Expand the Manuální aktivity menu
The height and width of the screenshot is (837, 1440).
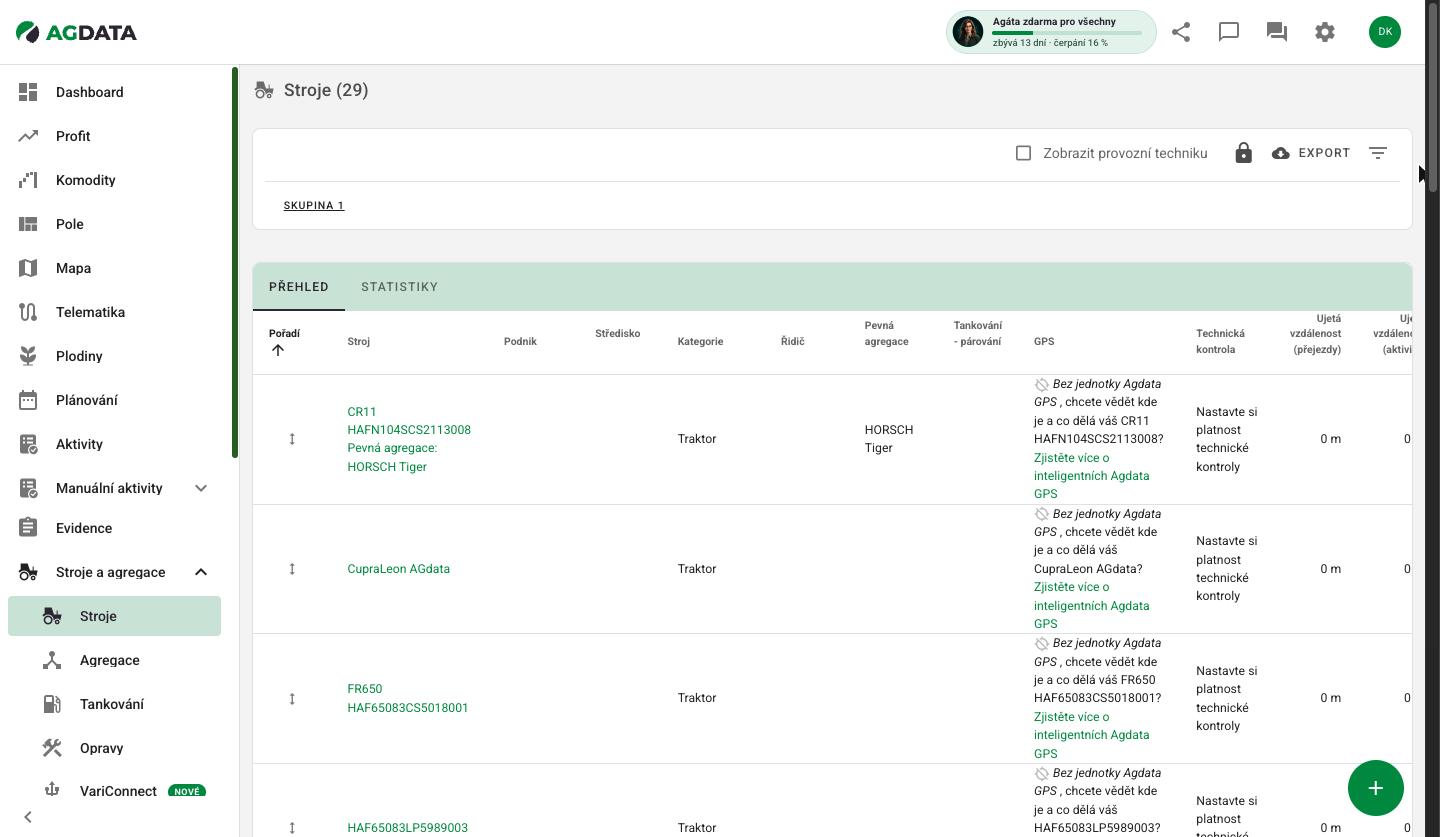[x=201, y=488]
